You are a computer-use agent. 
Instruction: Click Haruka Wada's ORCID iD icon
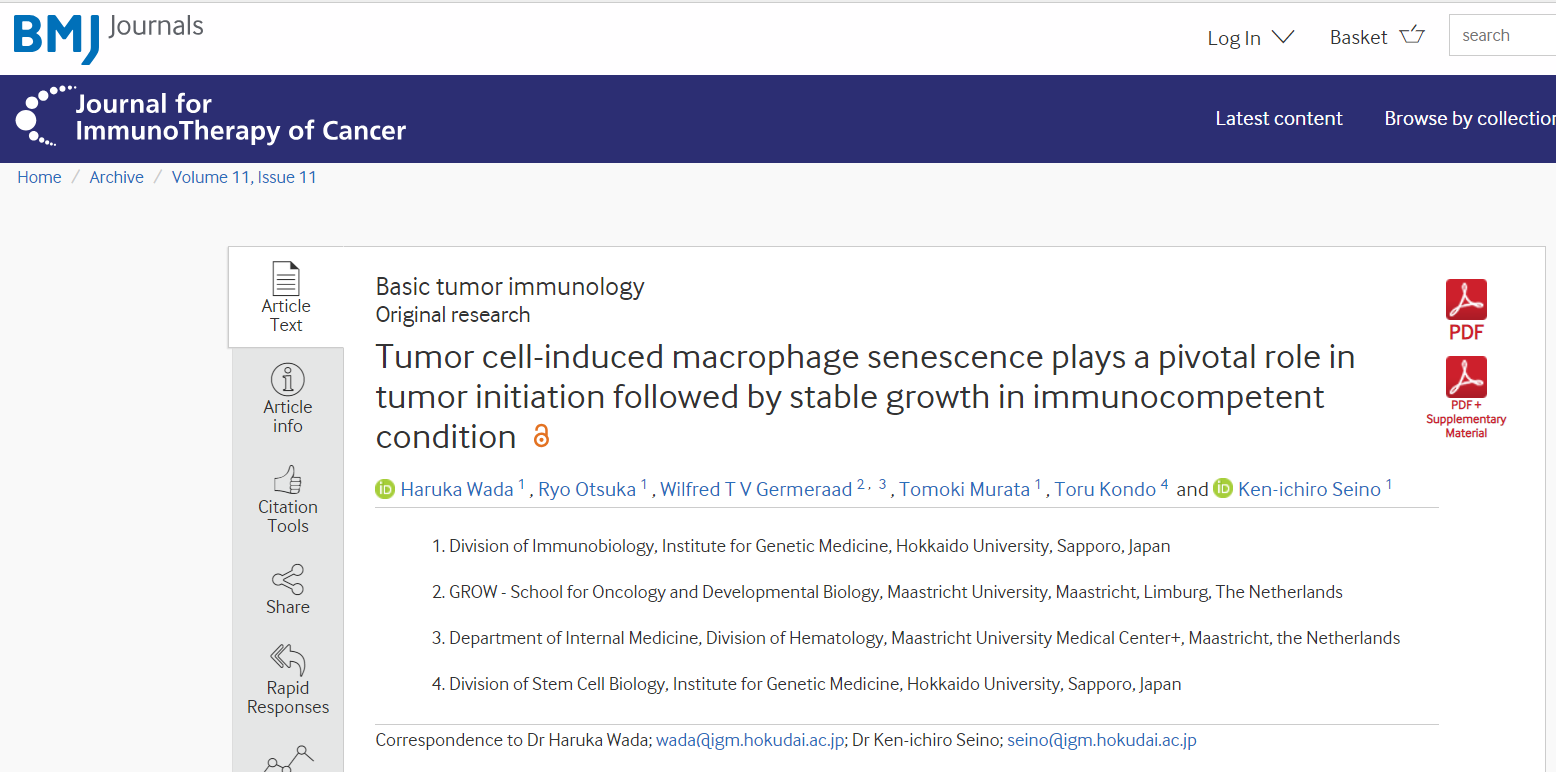tap(385, 489)
